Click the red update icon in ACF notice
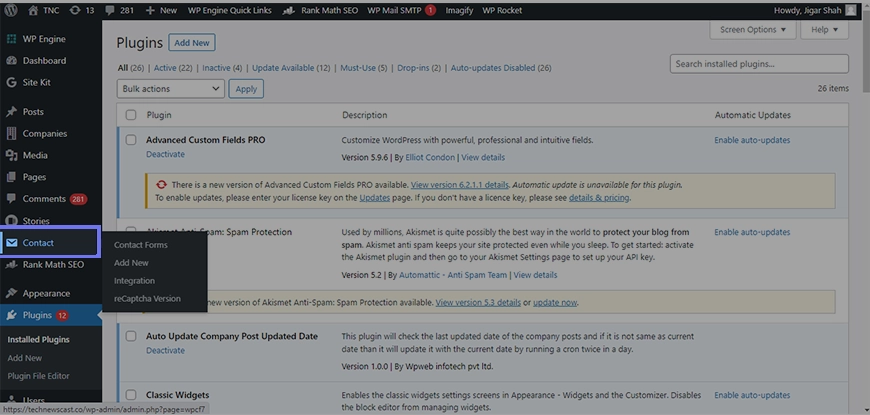Screen dimensions: 870x415 pyautogui.click(x=162, y=185)
